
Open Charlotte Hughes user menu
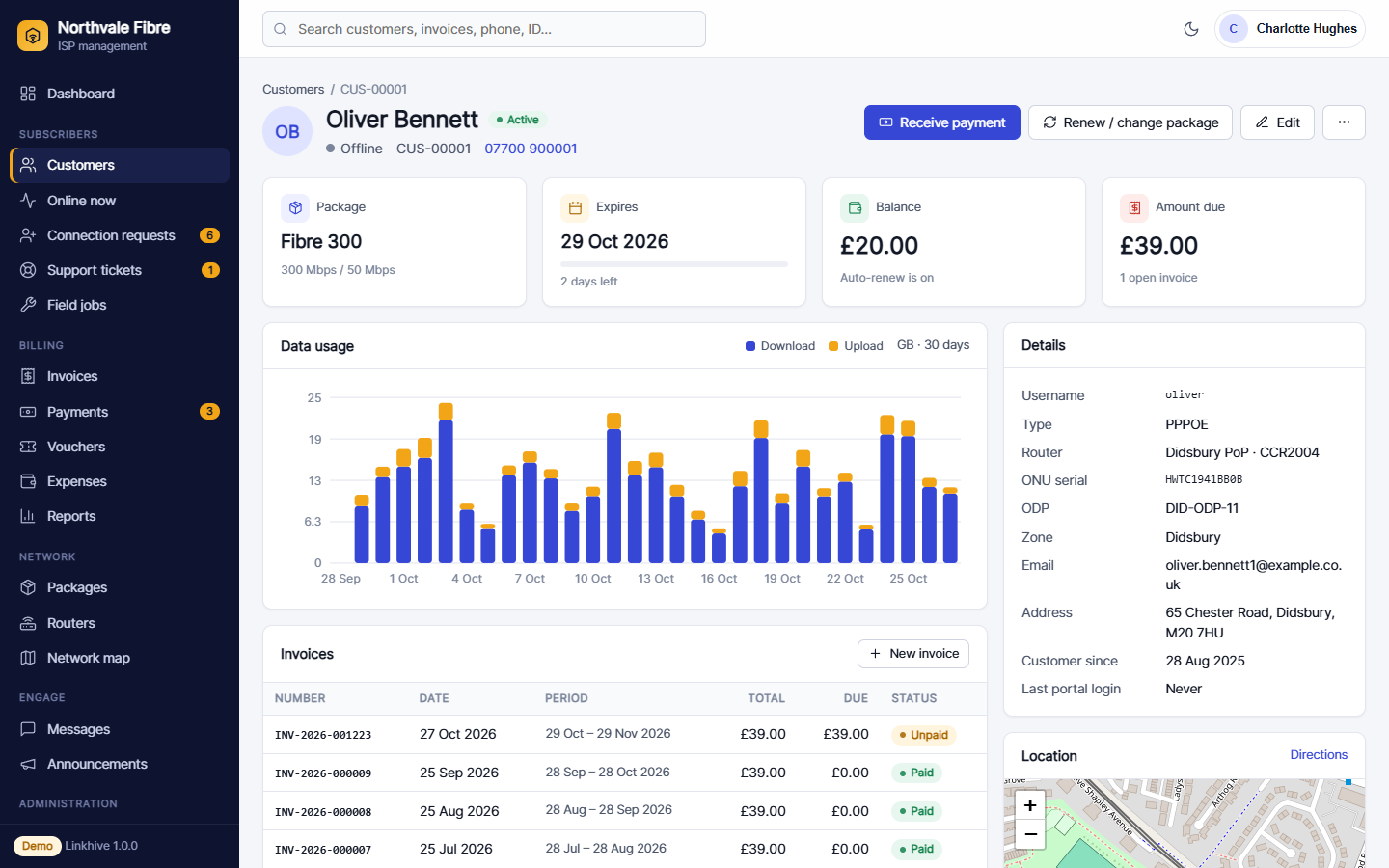(x=1290, y=29)
